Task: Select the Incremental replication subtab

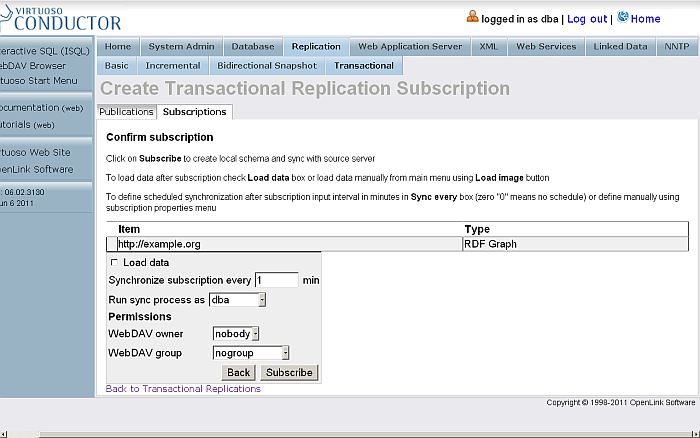Action: tap(173, 65)
